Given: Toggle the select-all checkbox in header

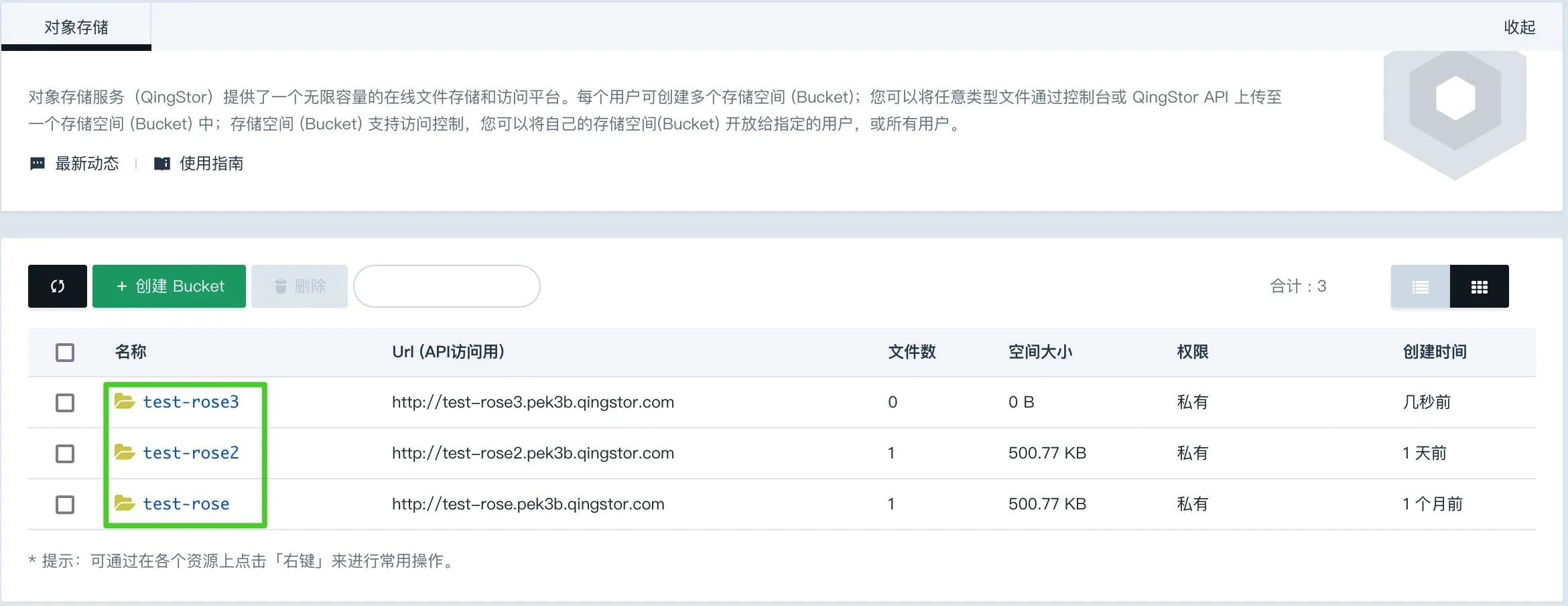Looking at the screenshot, I should pyautogui.click(x=65, y=353).
